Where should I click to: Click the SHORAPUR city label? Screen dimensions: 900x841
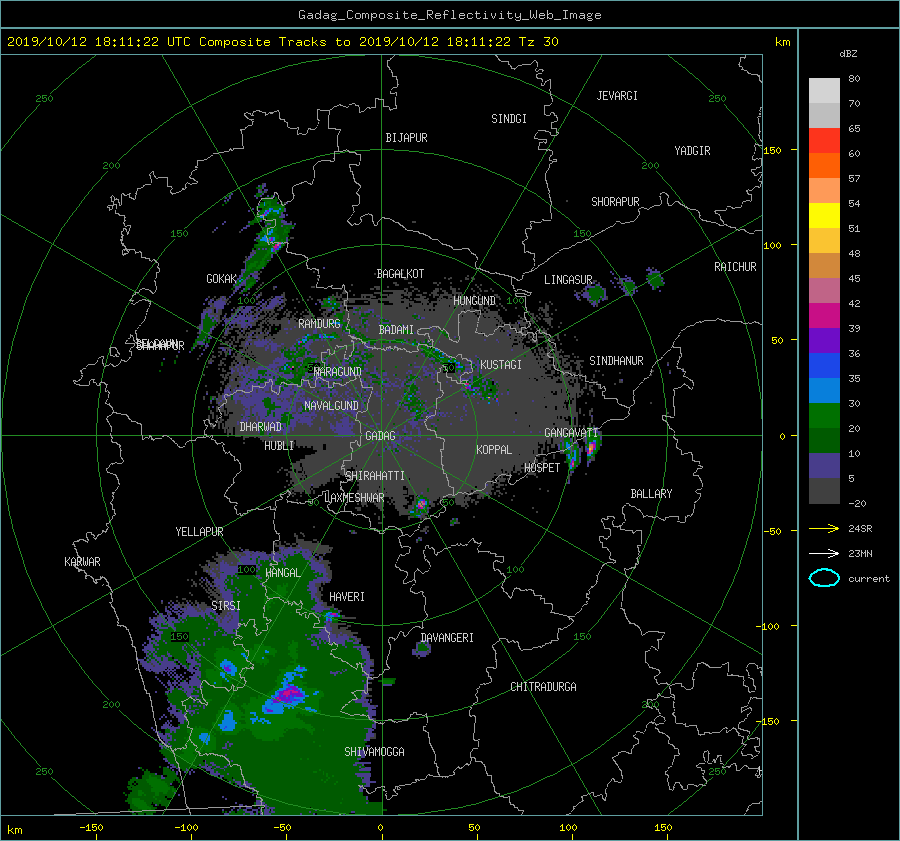(615, 202)
